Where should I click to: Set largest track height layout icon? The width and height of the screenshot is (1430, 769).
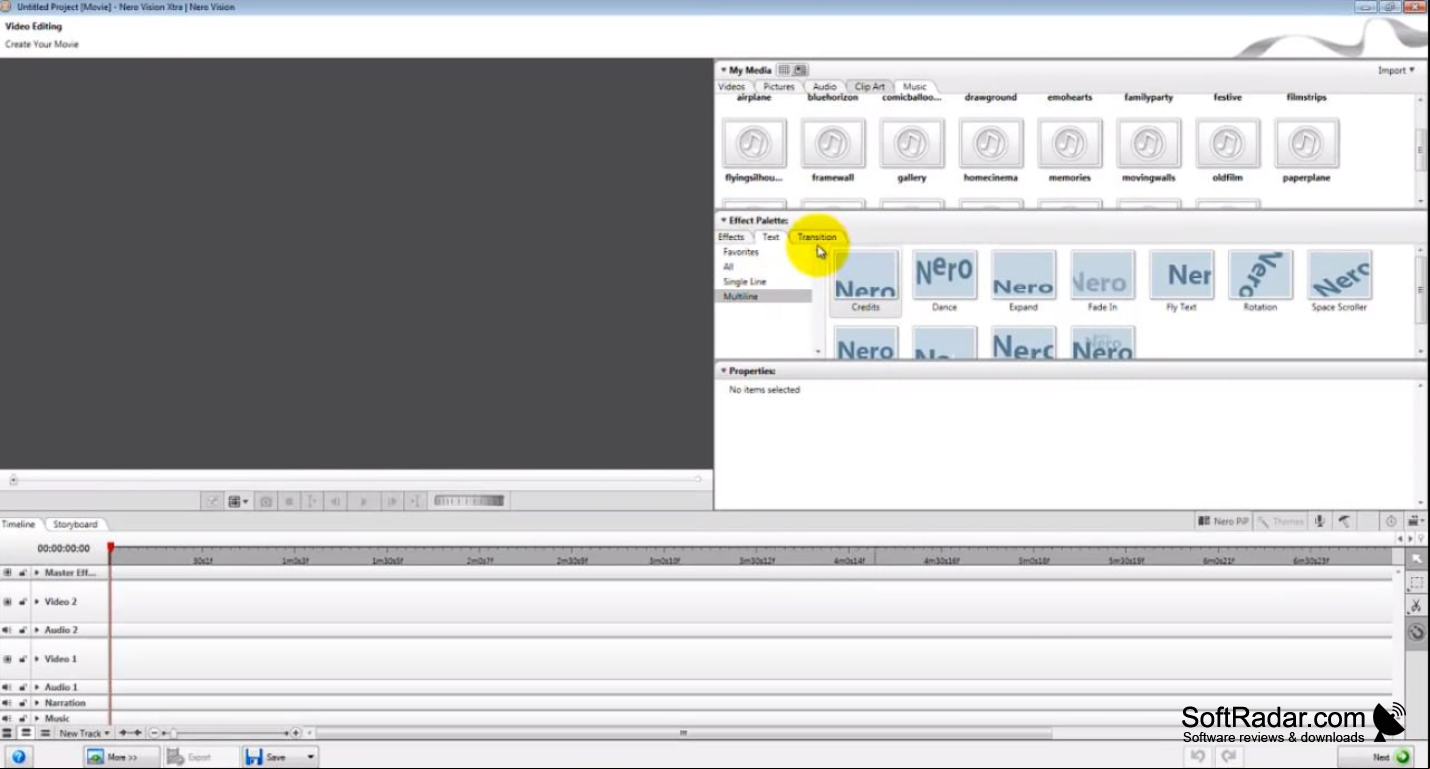[8, 733]
